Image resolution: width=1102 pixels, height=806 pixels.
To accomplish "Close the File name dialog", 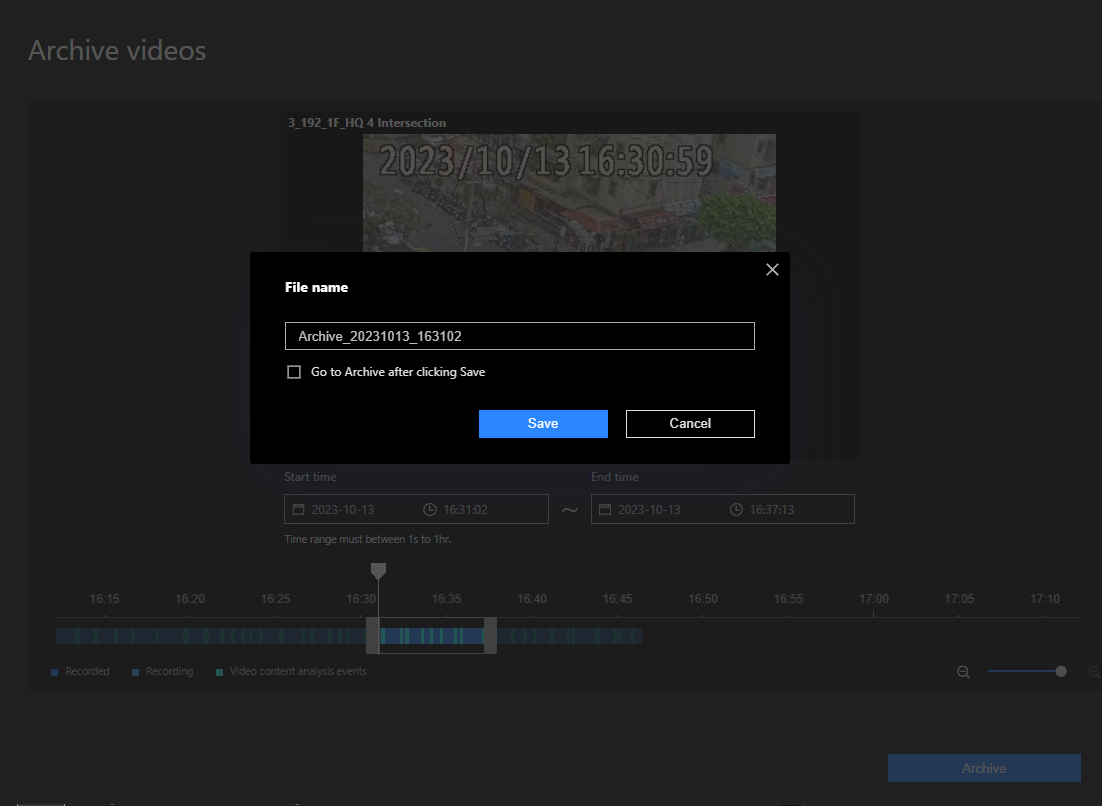I will (772, 270).
